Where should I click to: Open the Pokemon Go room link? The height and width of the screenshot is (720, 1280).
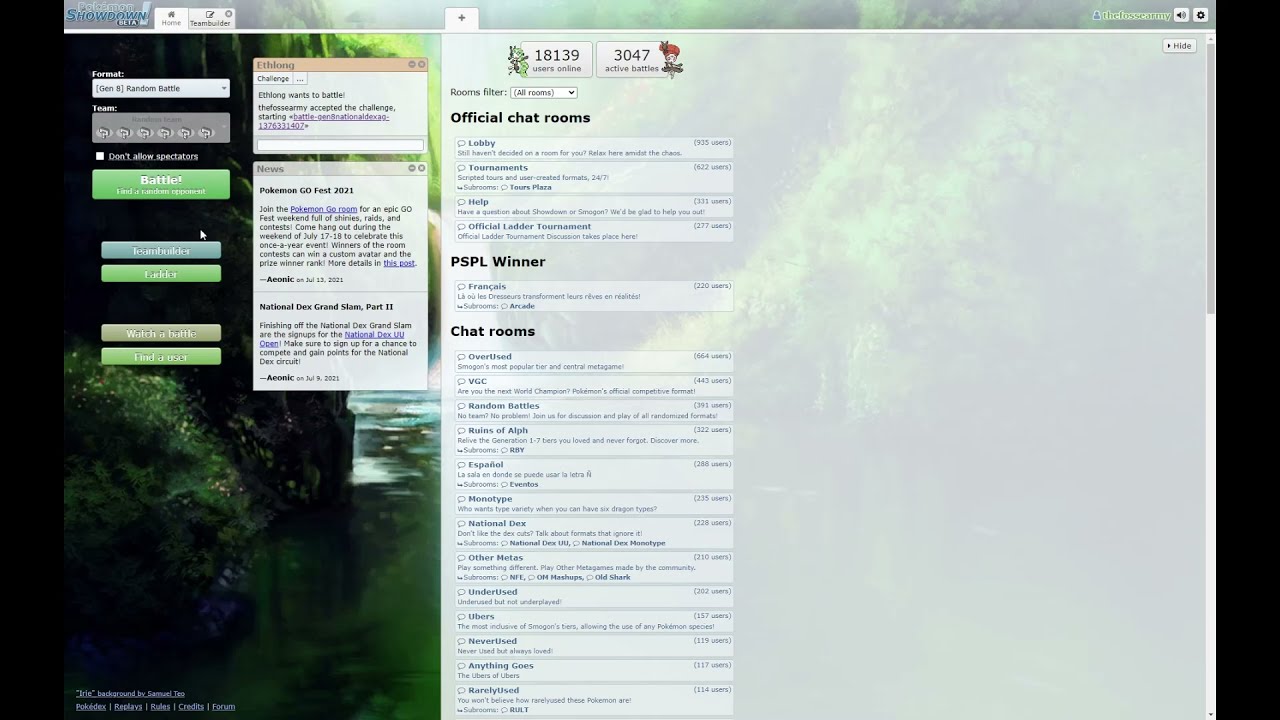point(324,209)
